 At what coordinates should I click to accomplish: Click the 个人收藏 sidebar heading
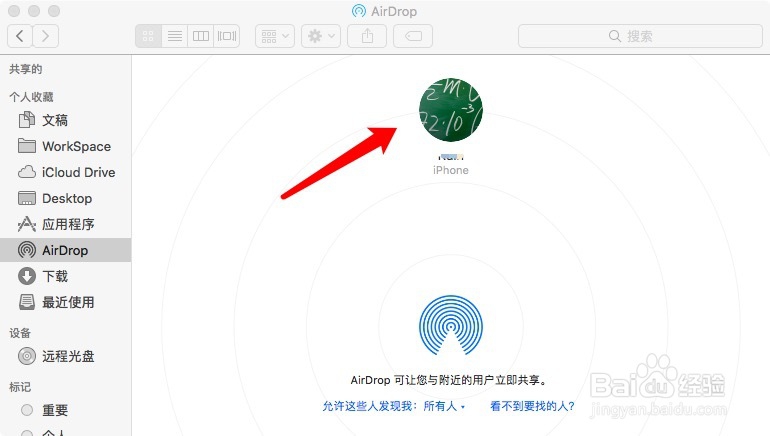(x=31, y=97)
